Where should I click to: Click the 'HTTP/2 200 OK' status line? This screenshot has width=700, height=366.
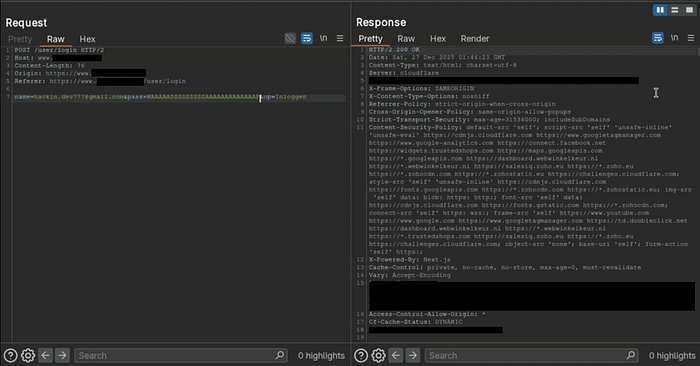[394, 50]
